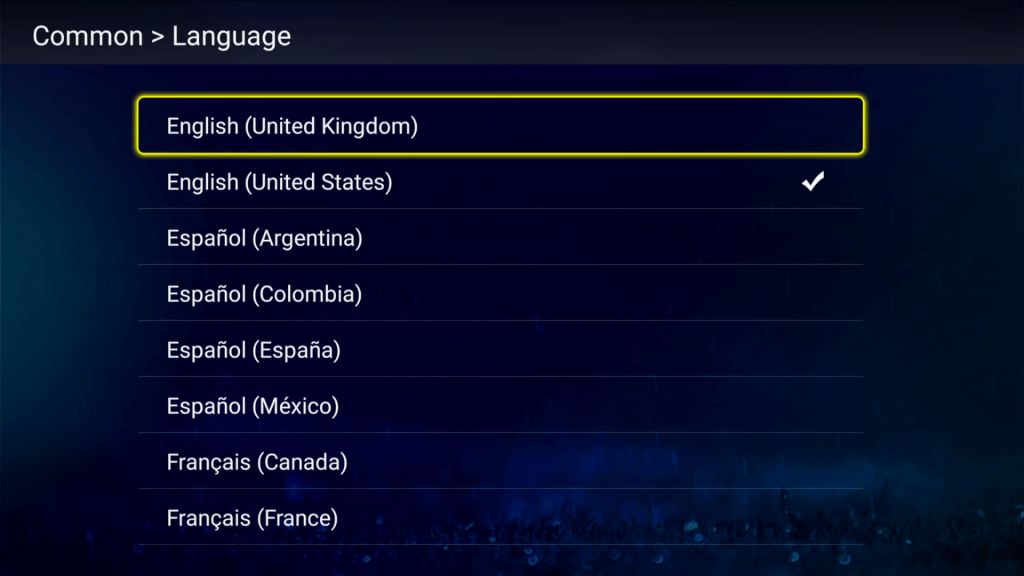
Task: Choose British English from the language list
Action: point(500,127)
